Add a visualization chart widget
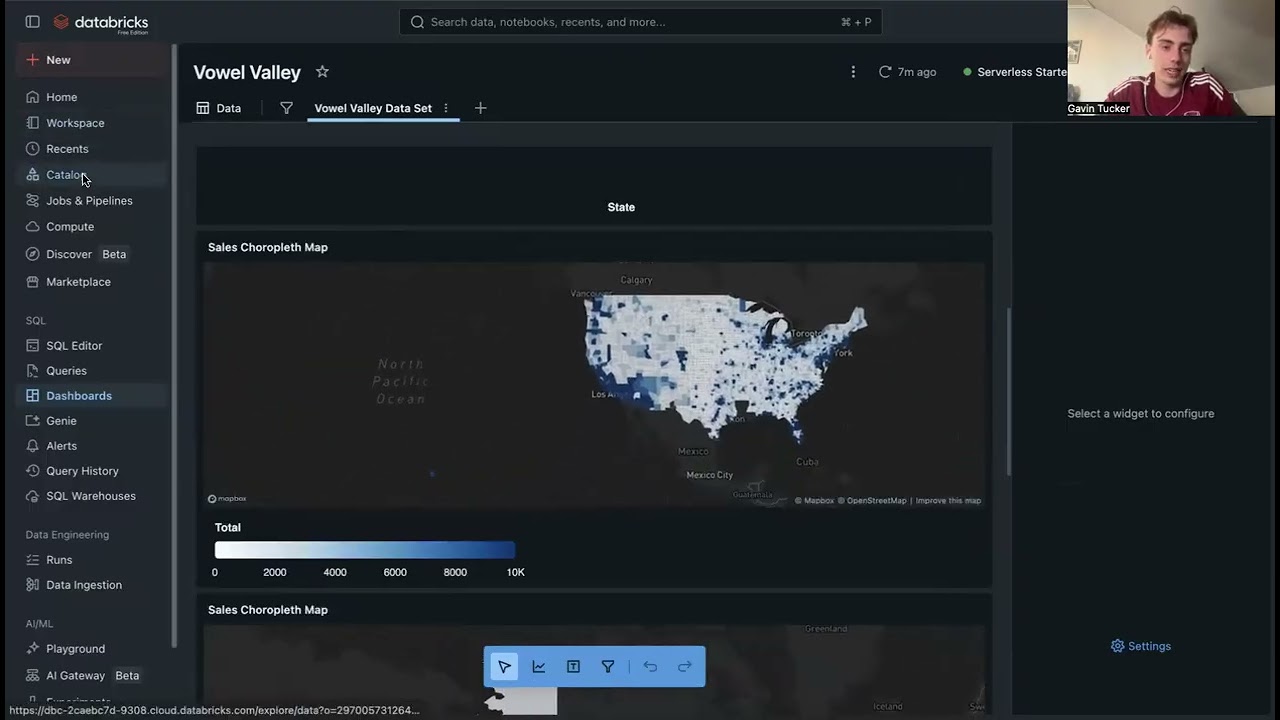Image resolution: width=1280 pixels, height=720 pixels. tap(539, 667)
